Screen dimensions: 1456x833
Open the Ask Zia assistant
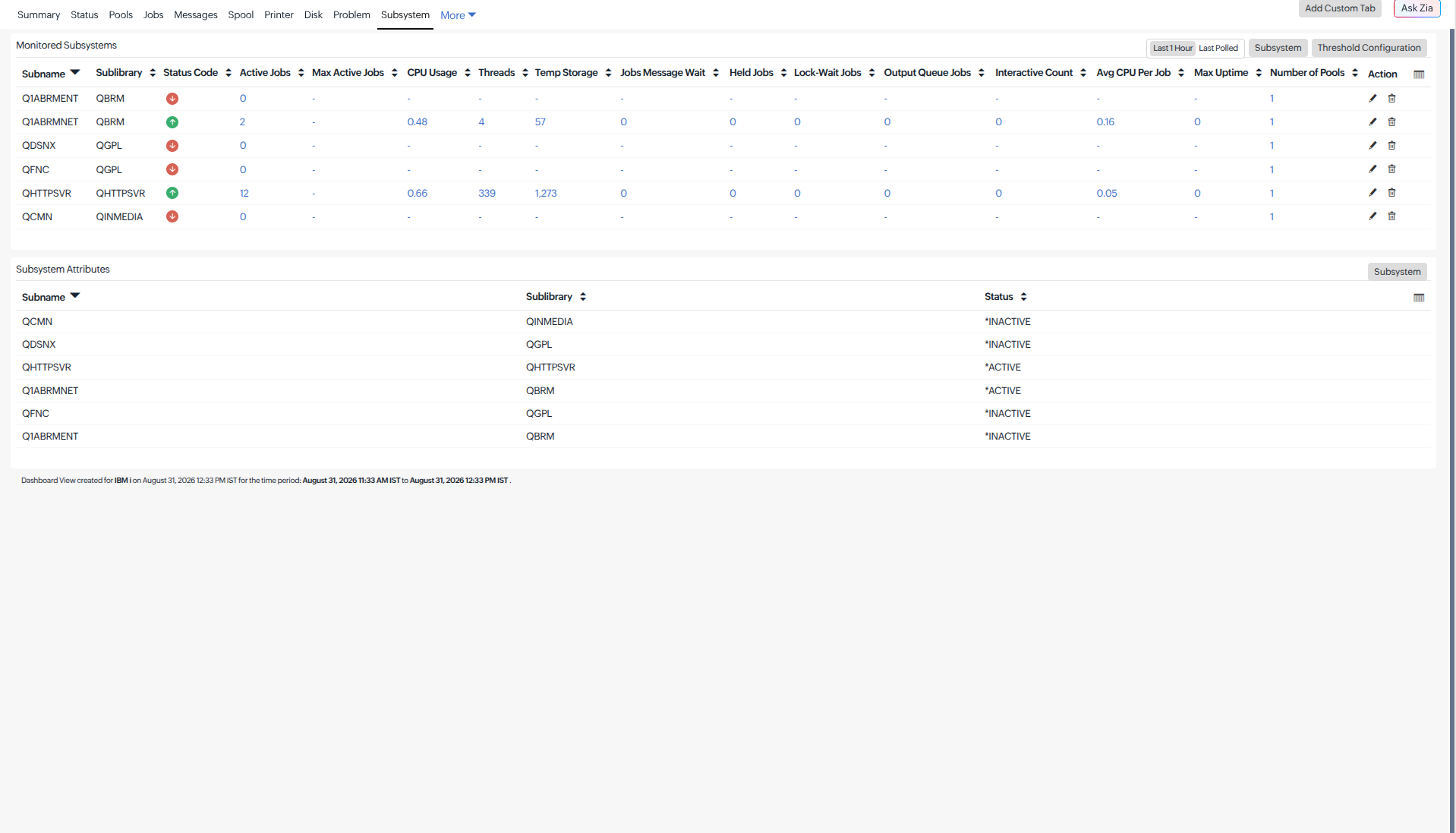pyautogui.click(x=1417, y=8)
